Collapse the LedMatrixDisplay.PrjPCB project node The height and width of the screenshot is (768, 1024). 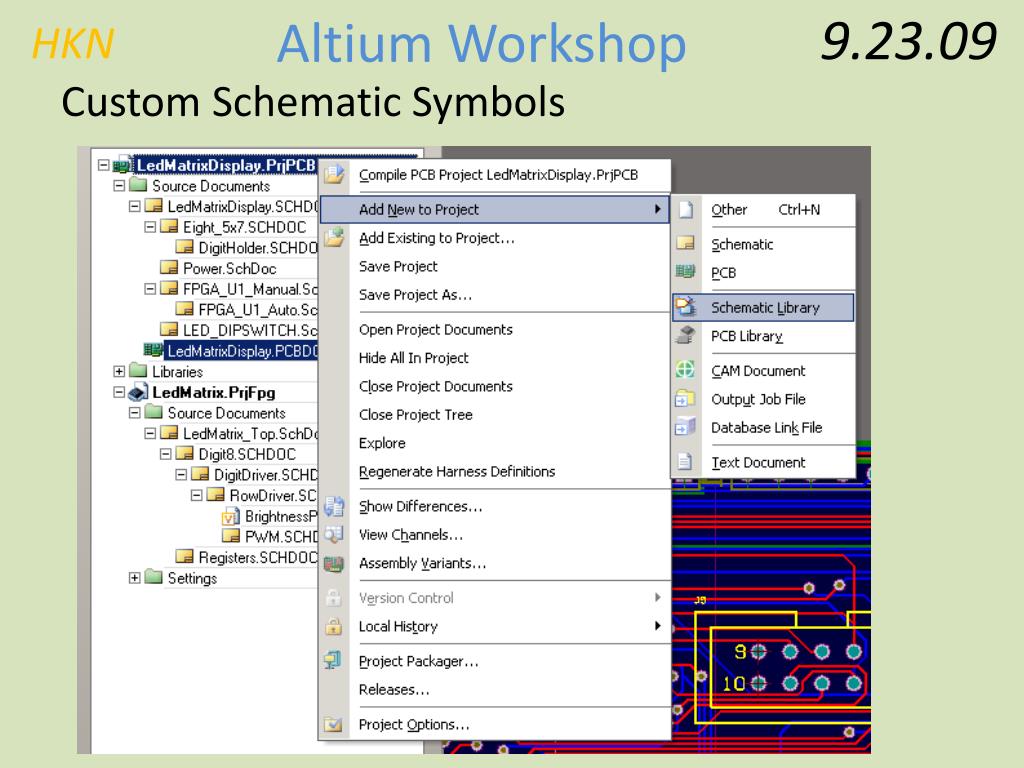pos(103,165)
